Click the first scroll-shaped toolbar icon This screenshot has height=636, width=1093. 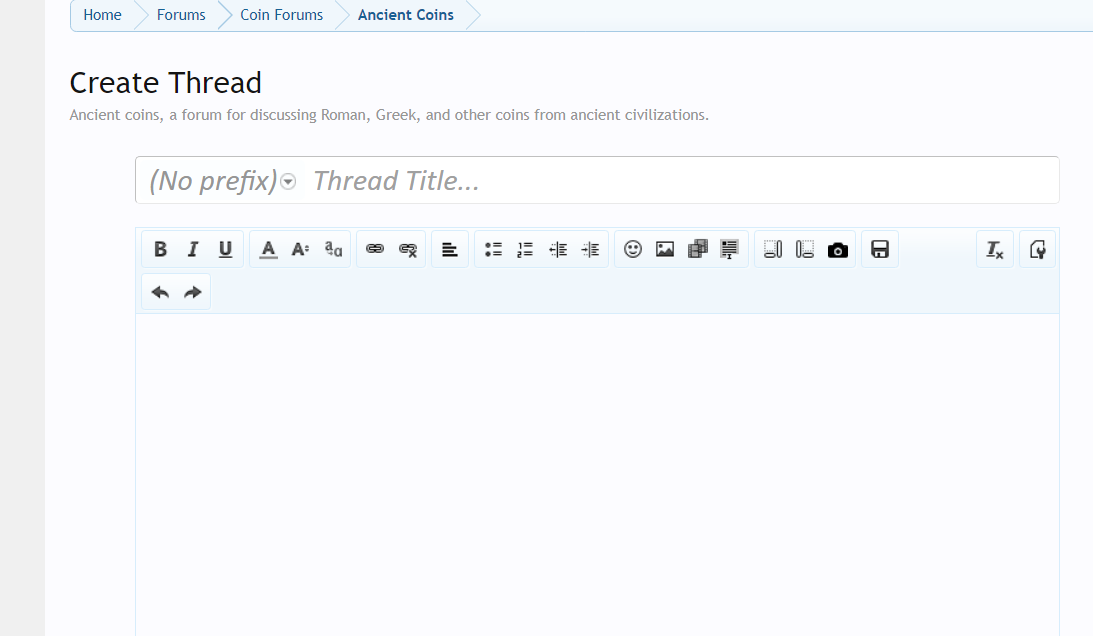(772, 250)
